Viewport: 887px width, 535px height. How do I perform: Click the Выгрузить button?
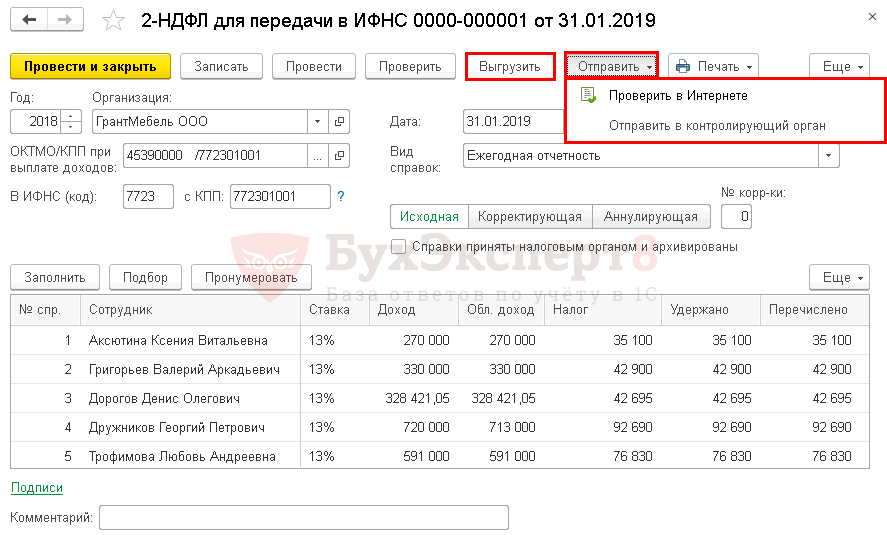click(510, 67)
